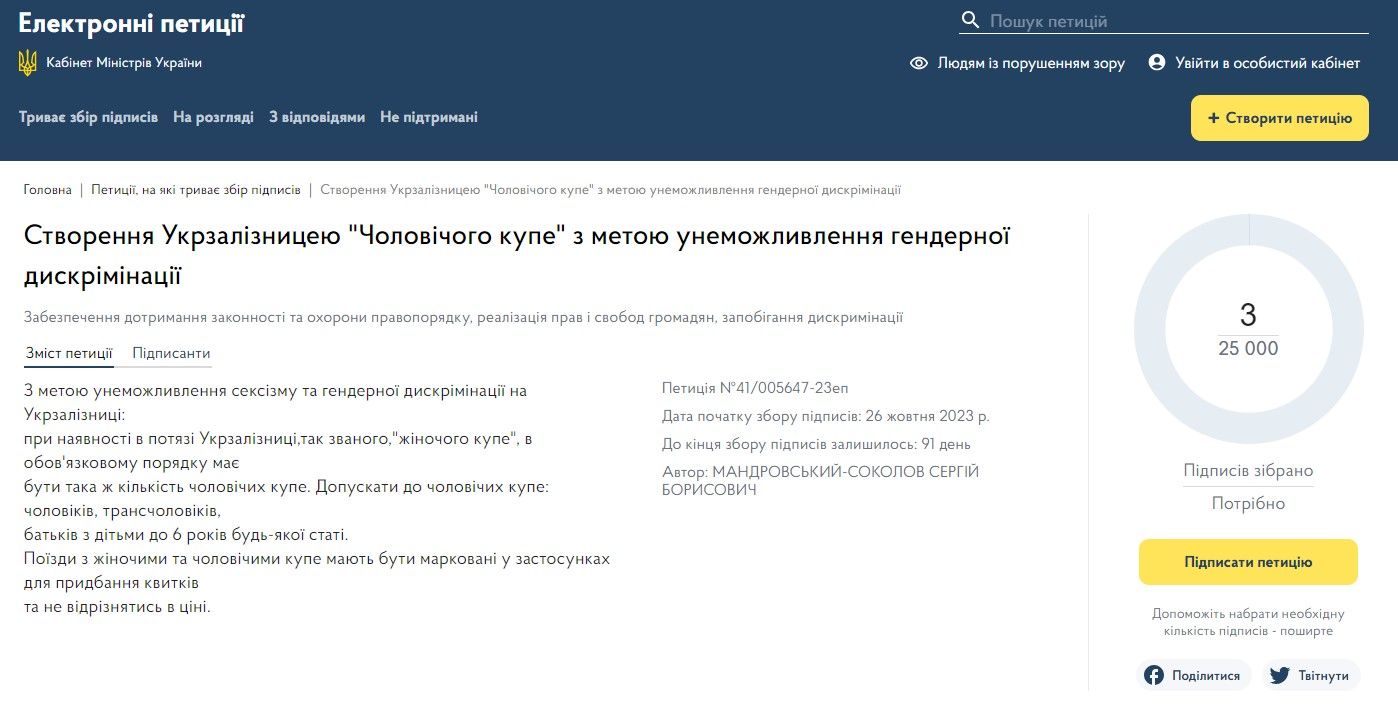Viewport: 1398px width, 727px height.
Task: Switch to the Підписанти tab
Action: (x=171, y=354)
